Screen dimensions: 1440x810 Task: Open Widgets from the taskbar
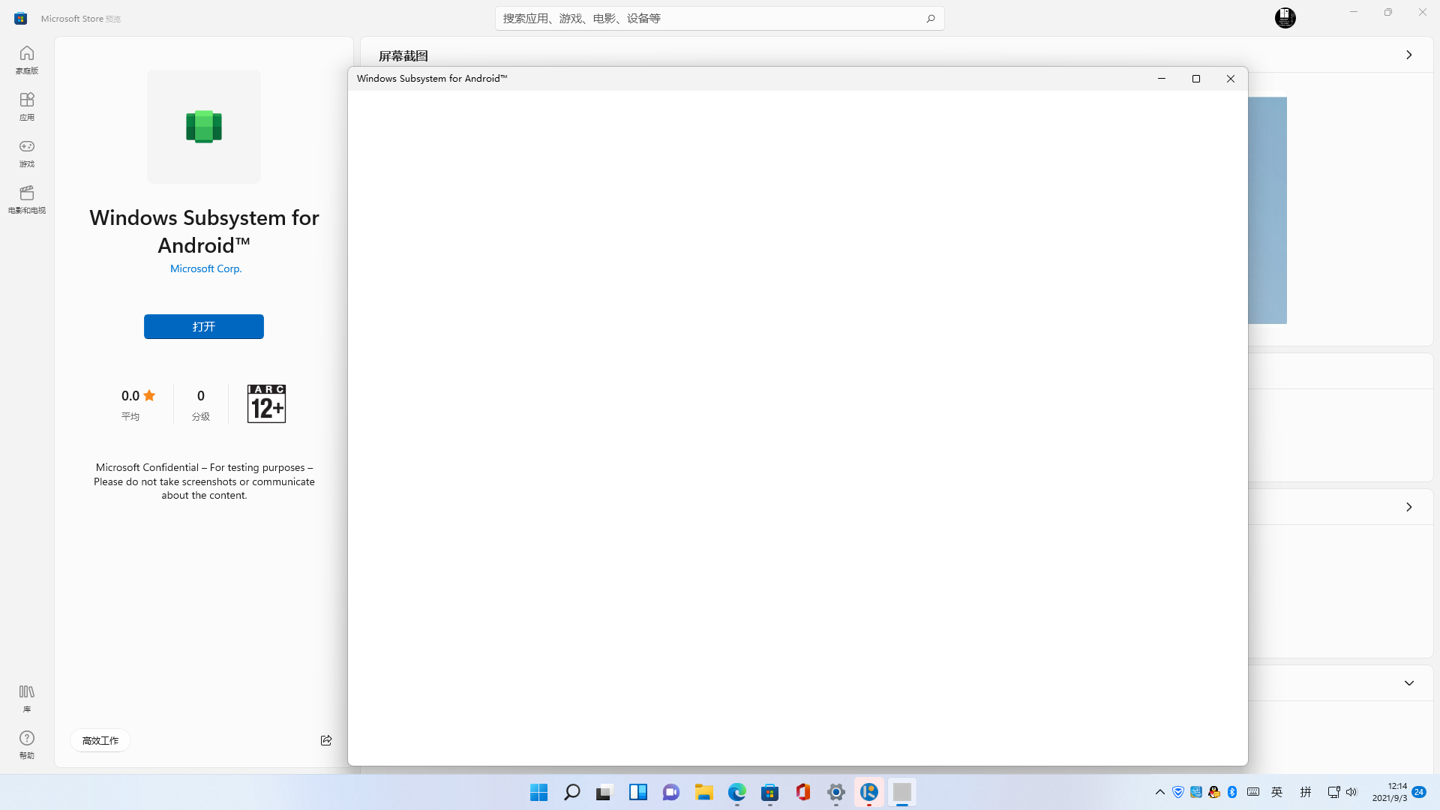click(638, 792)
